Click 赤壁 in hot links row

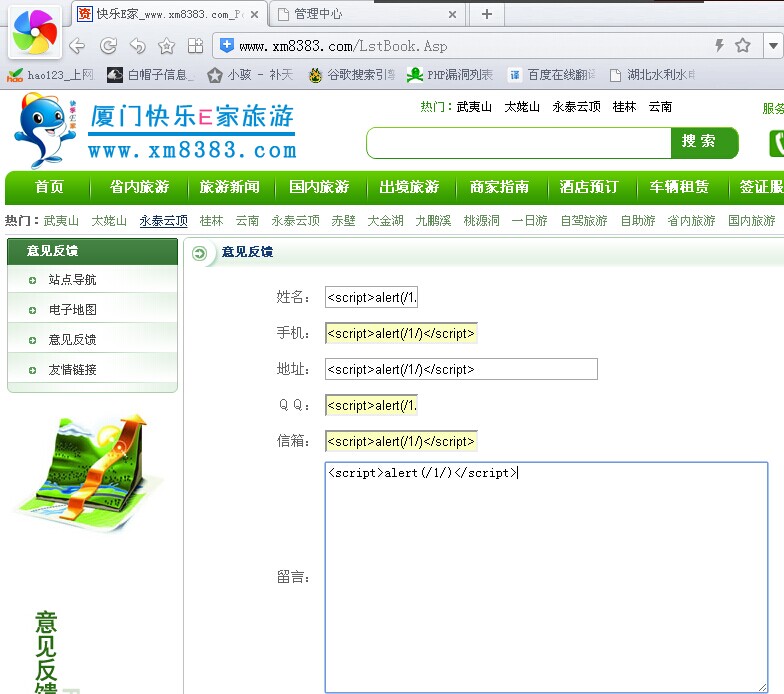tap(343, 220)
